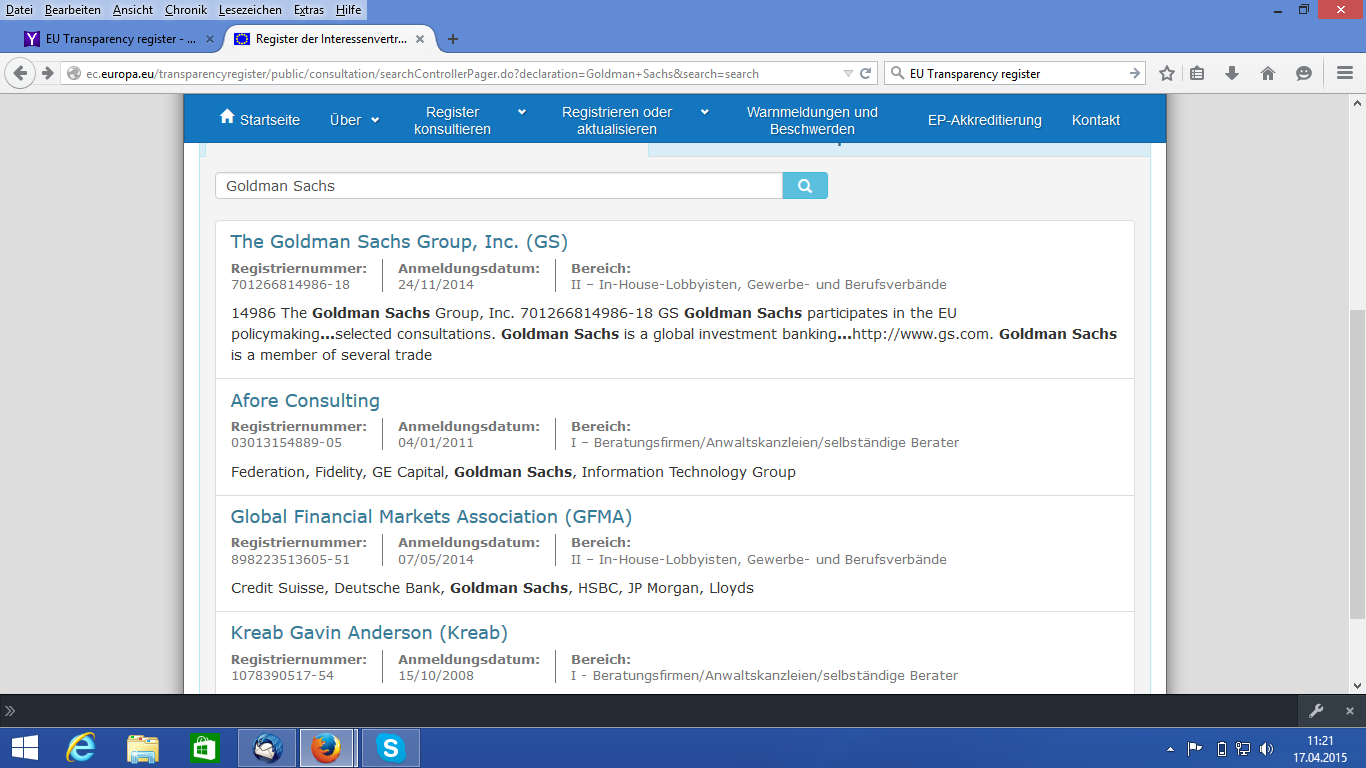The image size is (1366, 768).
Task: Open the EP-Akkreditierung link
Action: coord(985,120)
